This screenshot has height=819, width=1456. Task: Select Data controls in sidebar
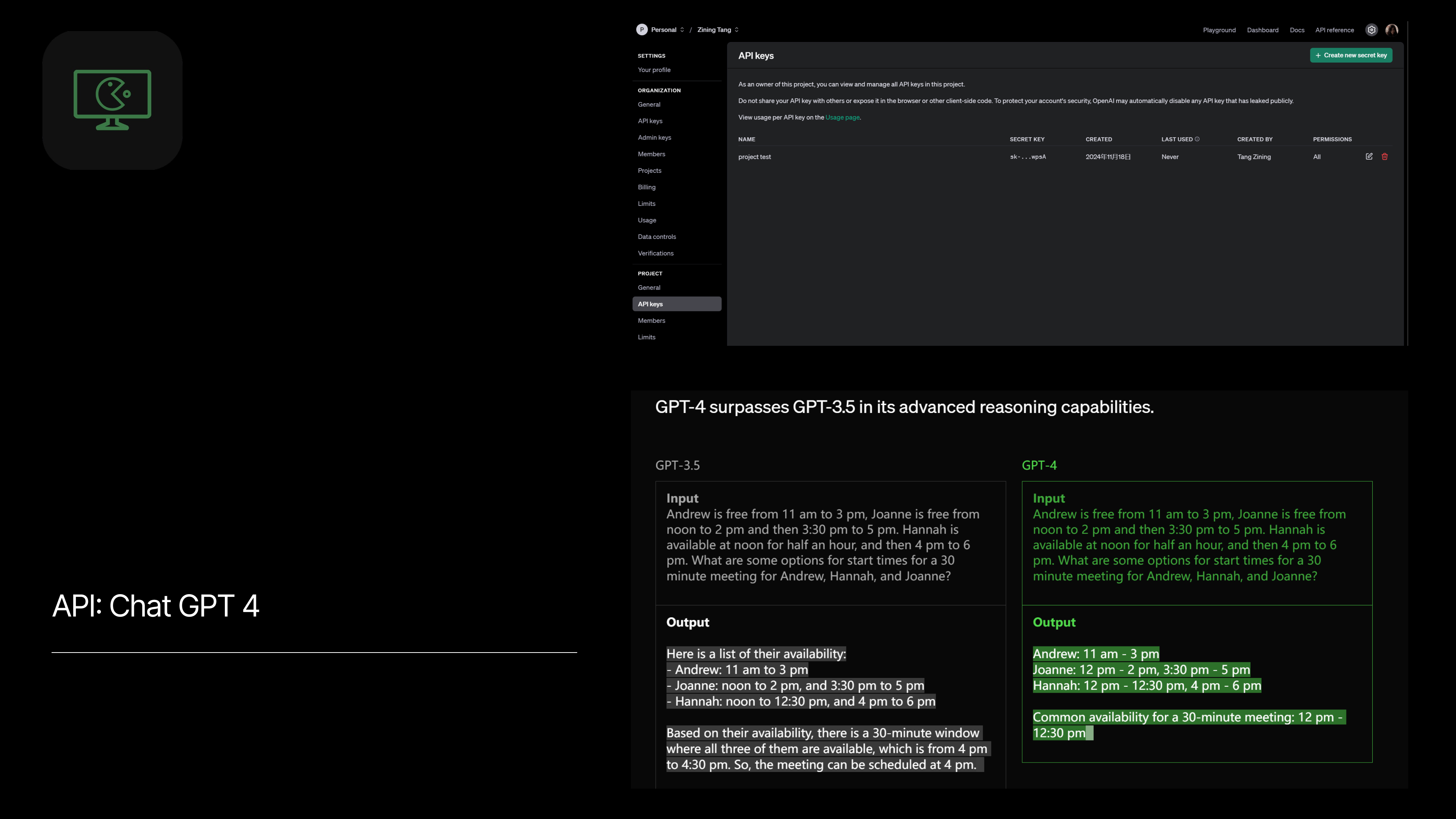click(x=657, y=237)
